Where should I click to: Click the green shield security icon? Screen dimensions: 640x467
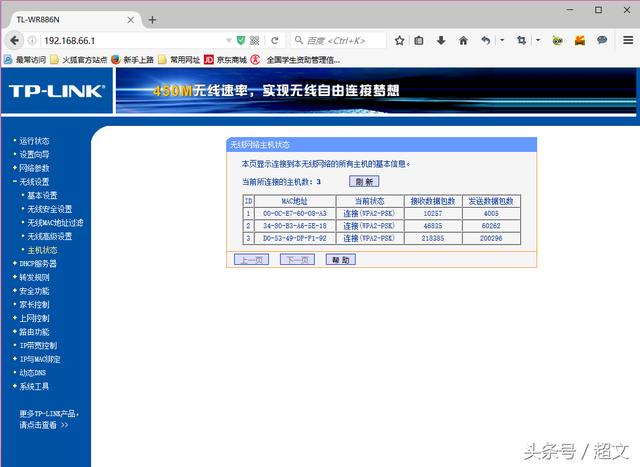click(x=241, y=40)
